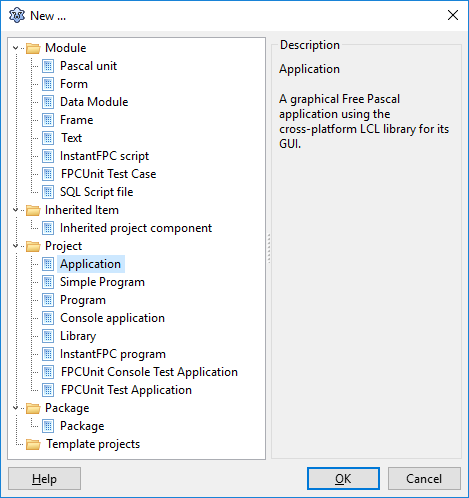Select FPCUnit Test Case item
Viewport: 469px width, 498px height.
pyautogui.click(x=108, y=174)
